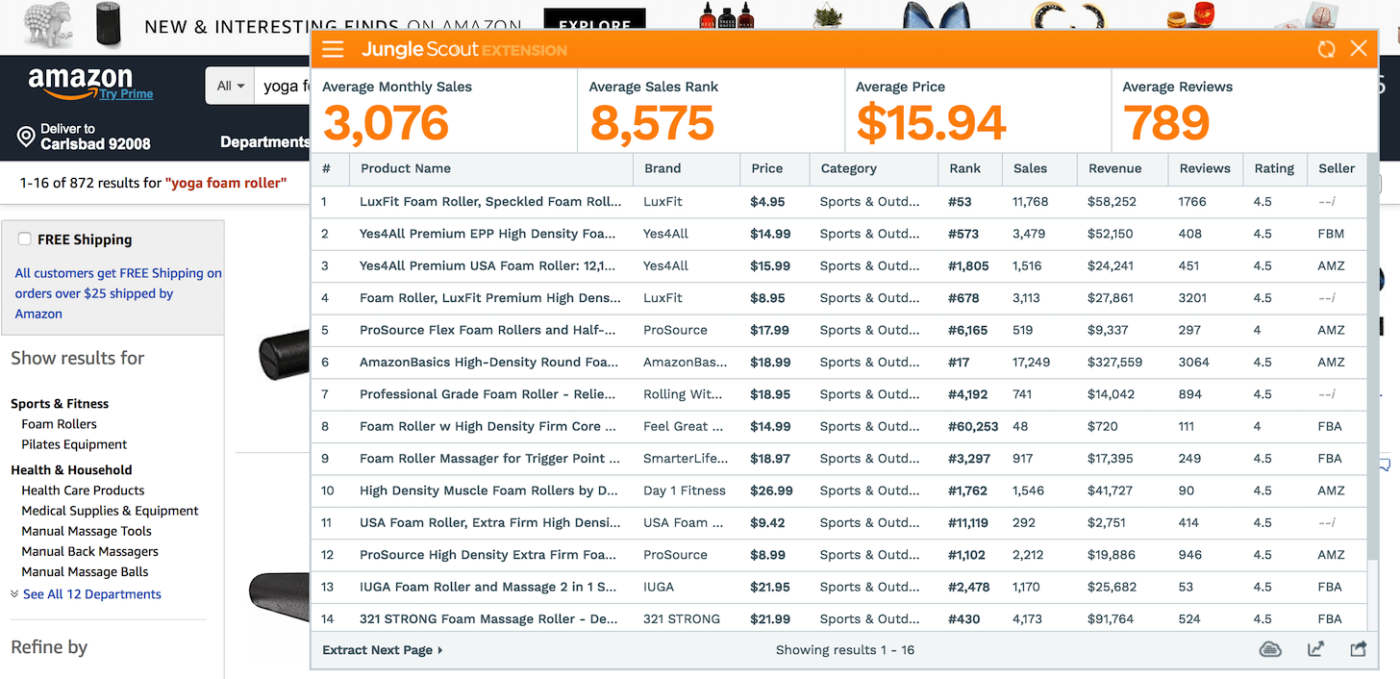Click the sheep figurine image in top banner

click(47, 24)
